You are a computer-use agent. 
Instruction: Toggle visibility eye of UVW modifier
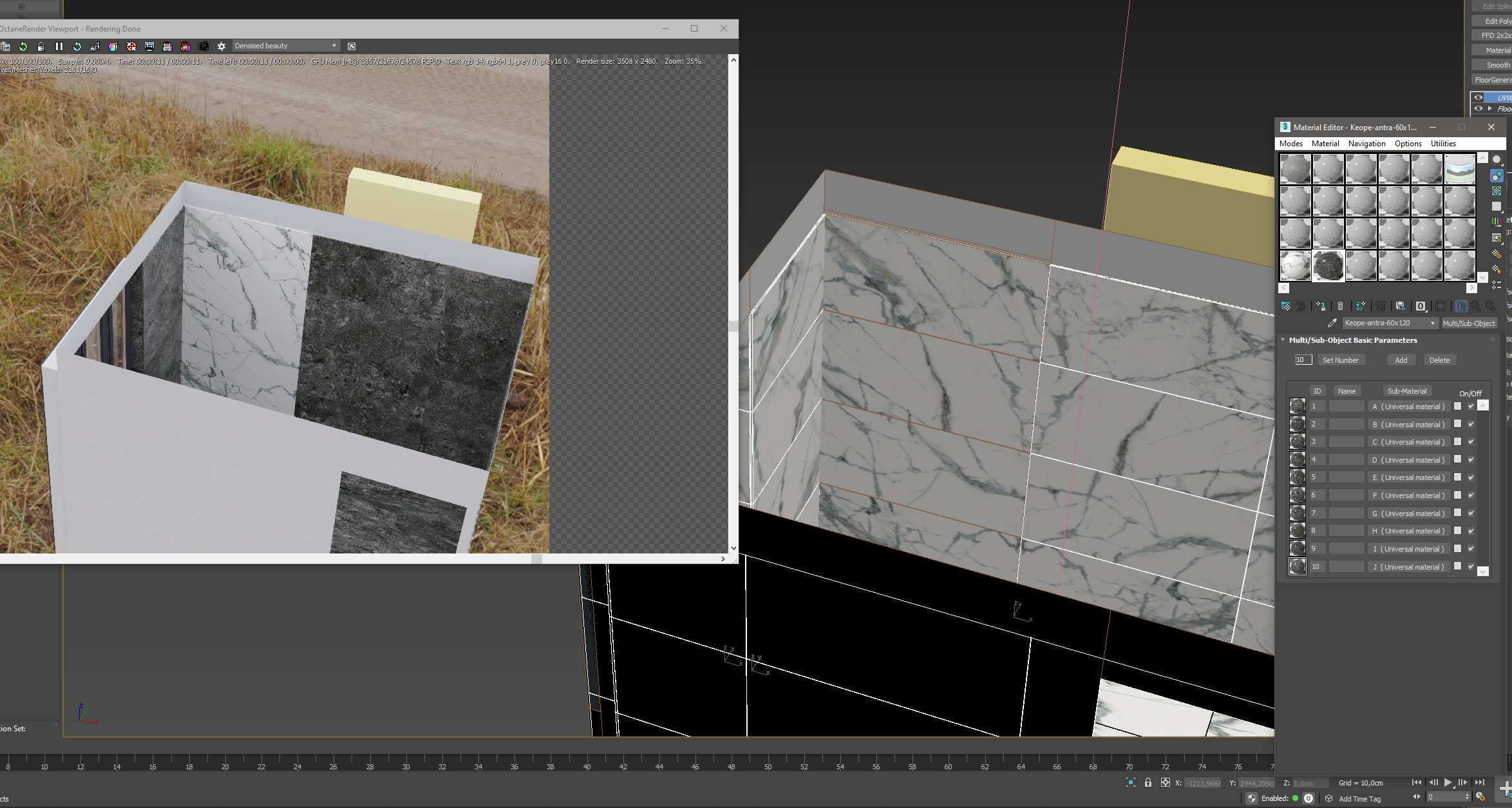(1479, 98)
